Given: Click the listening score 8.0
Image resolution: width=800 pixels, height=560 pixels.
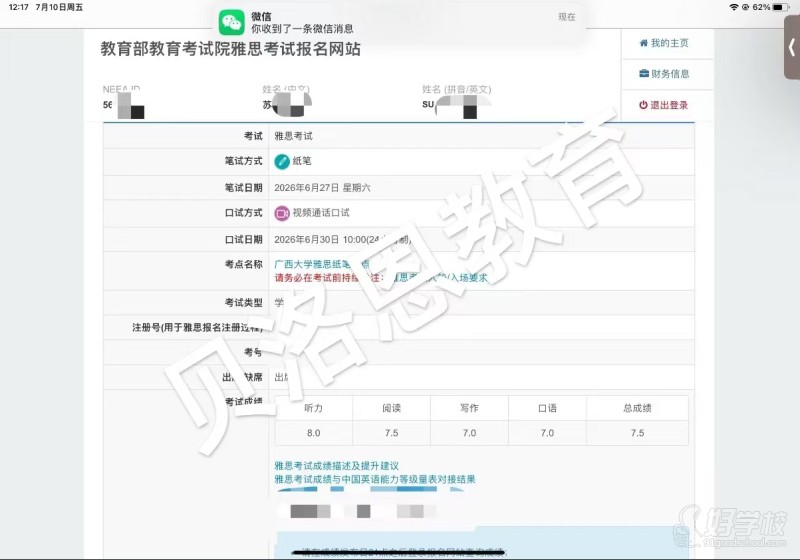Looking at the screenshot, I should [313, 433].
